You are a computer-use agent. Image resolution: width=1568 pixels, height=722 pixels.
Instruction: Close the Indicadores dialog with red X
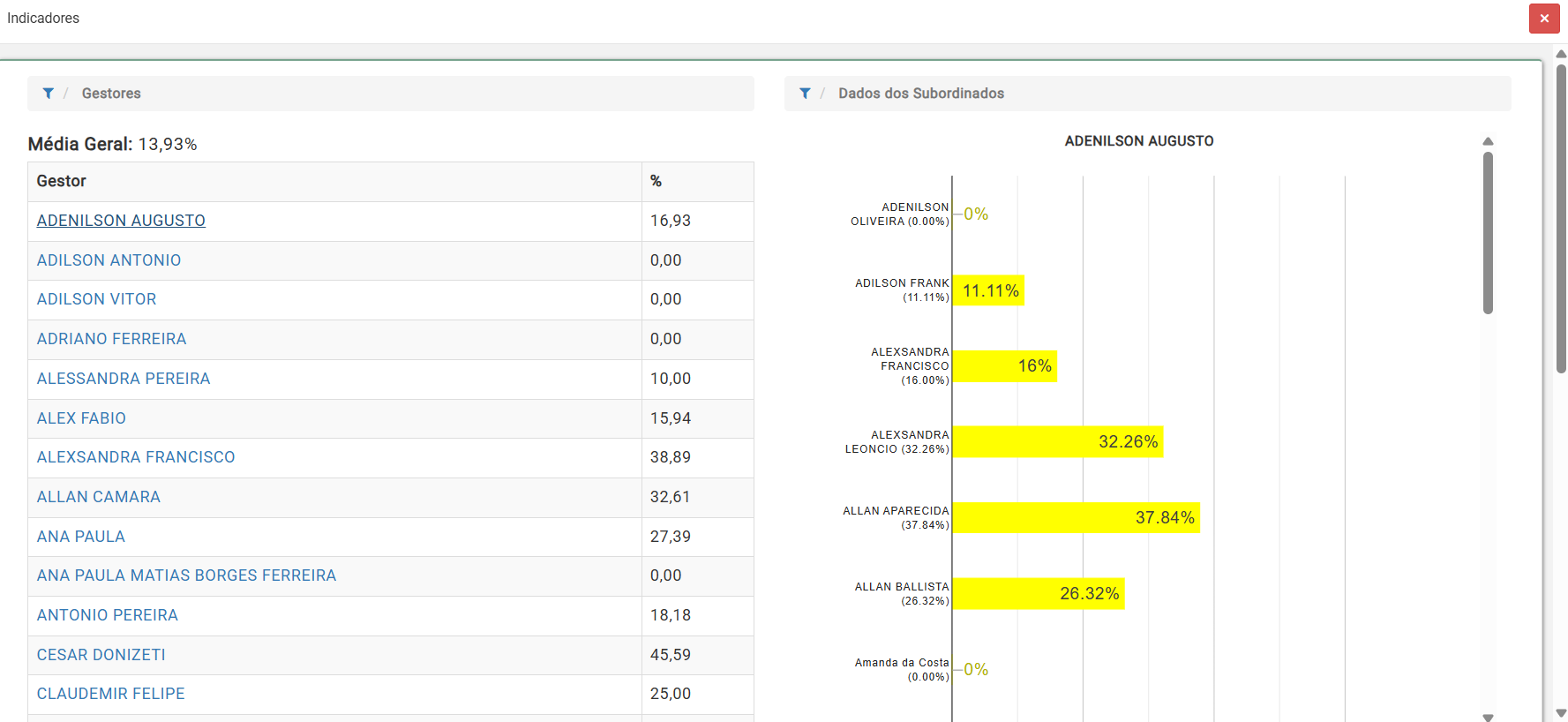pos(1543,19)
